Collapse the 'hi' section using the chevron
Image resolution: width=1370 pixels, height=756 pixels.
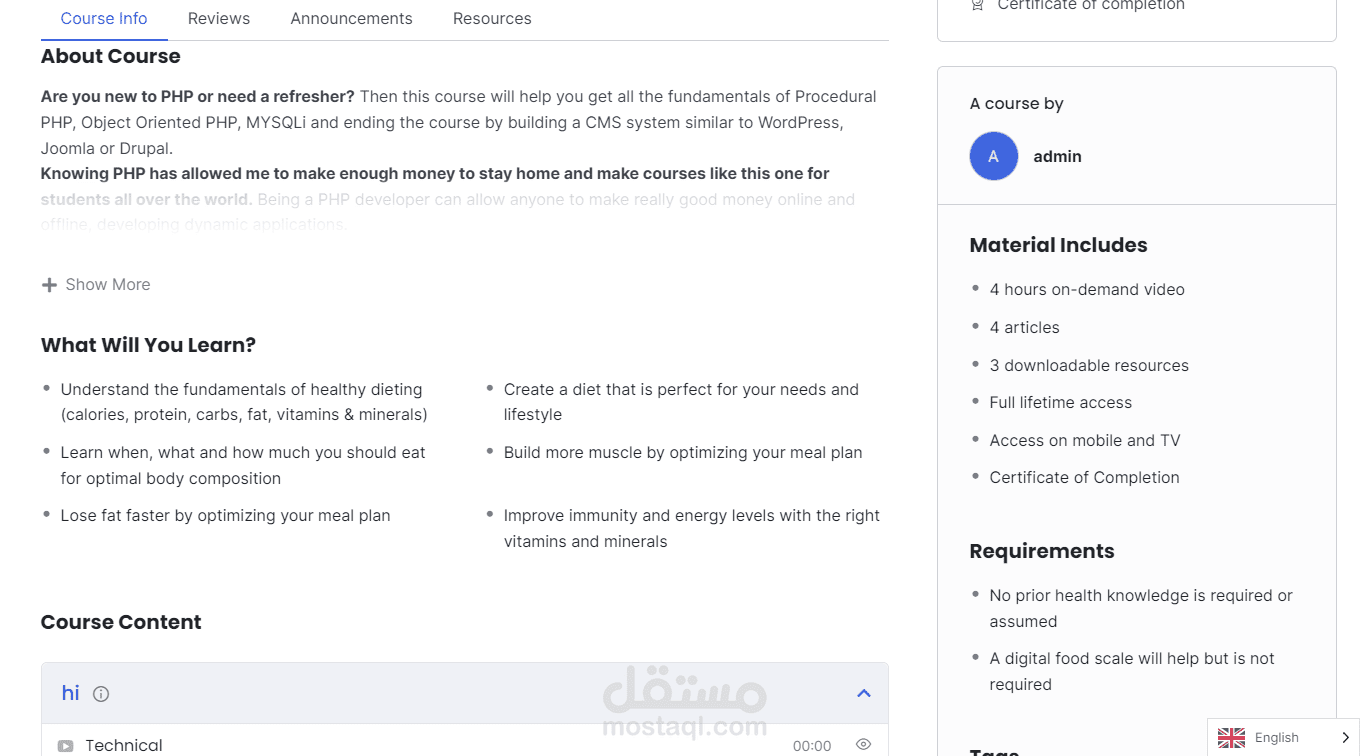(863, 693)
